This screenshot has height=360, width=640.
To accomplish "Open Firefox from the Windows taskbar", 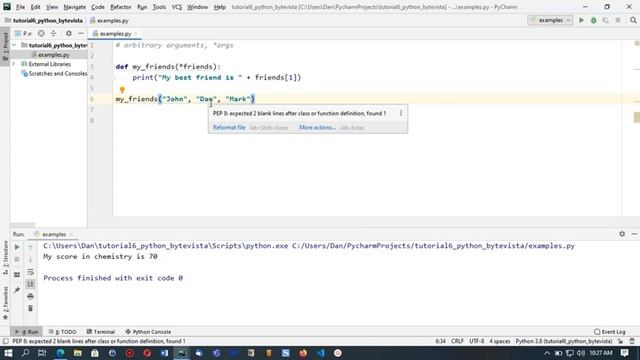I will pos(303,353).
